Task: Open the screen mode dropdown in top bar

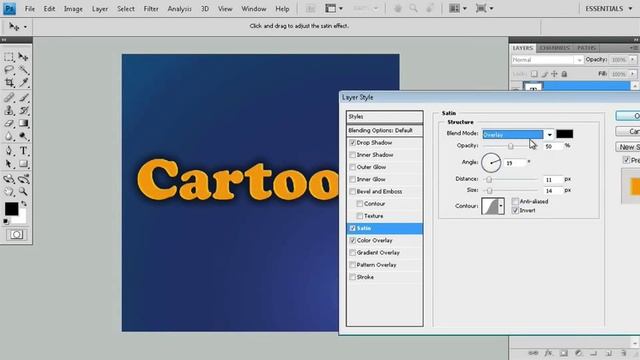Action: tap(485, 9)
